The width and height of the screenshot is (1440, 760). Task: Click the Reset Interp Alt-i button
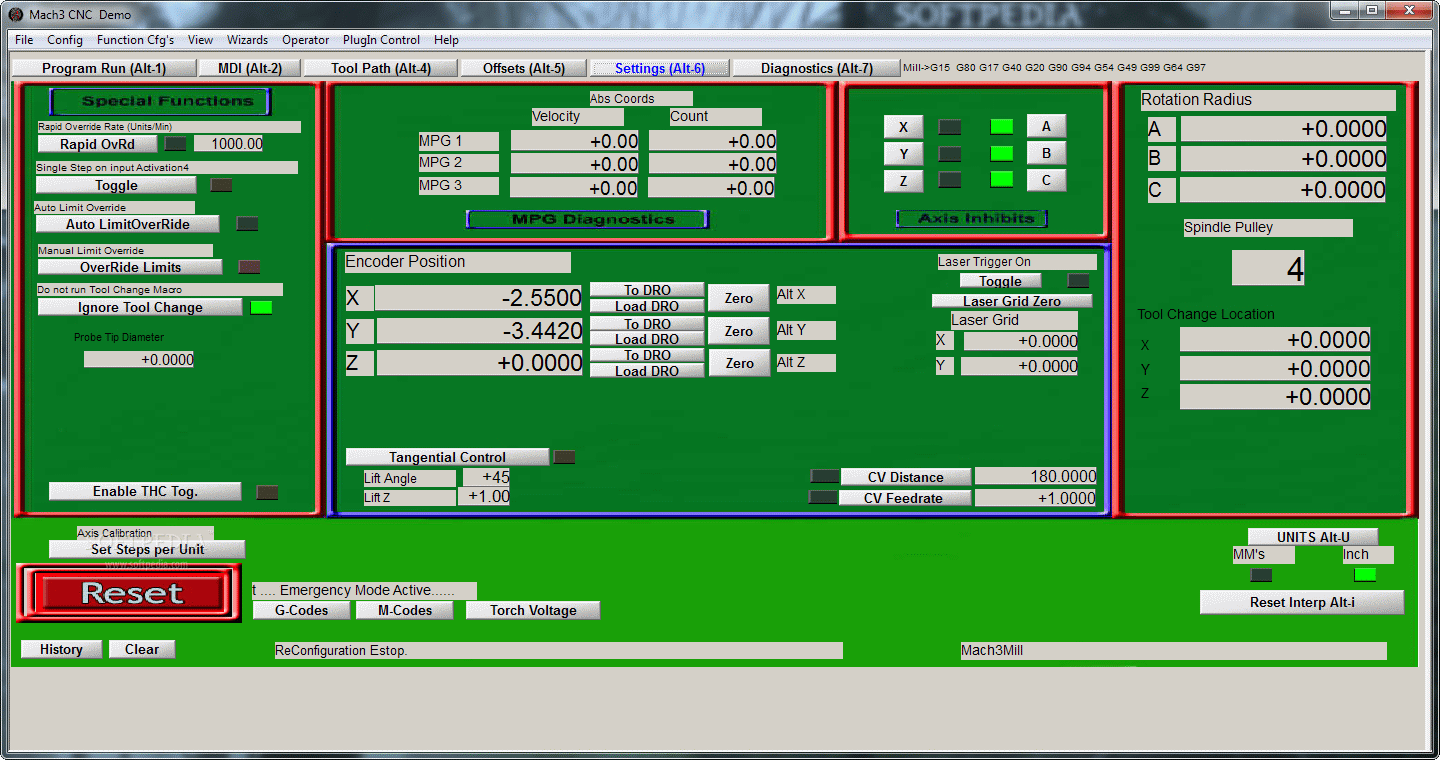coord(1302,602)
